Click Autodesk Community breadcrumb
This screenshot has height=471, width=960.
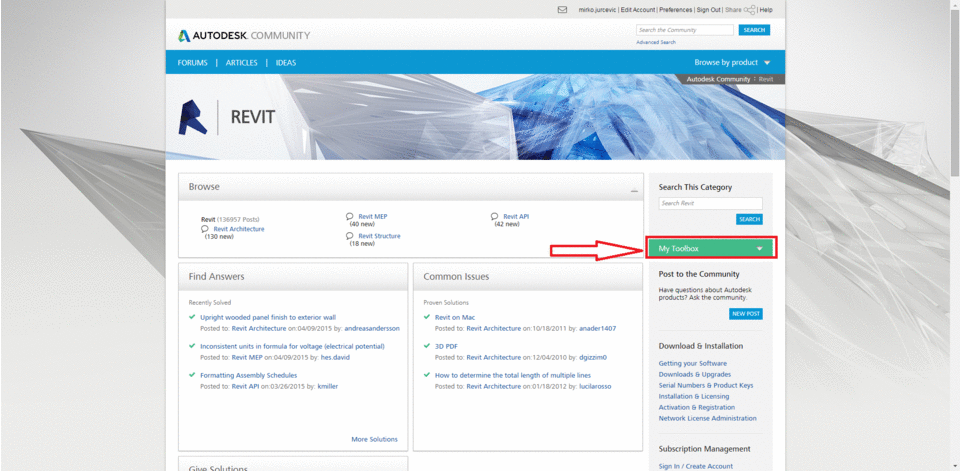(718, 80)
